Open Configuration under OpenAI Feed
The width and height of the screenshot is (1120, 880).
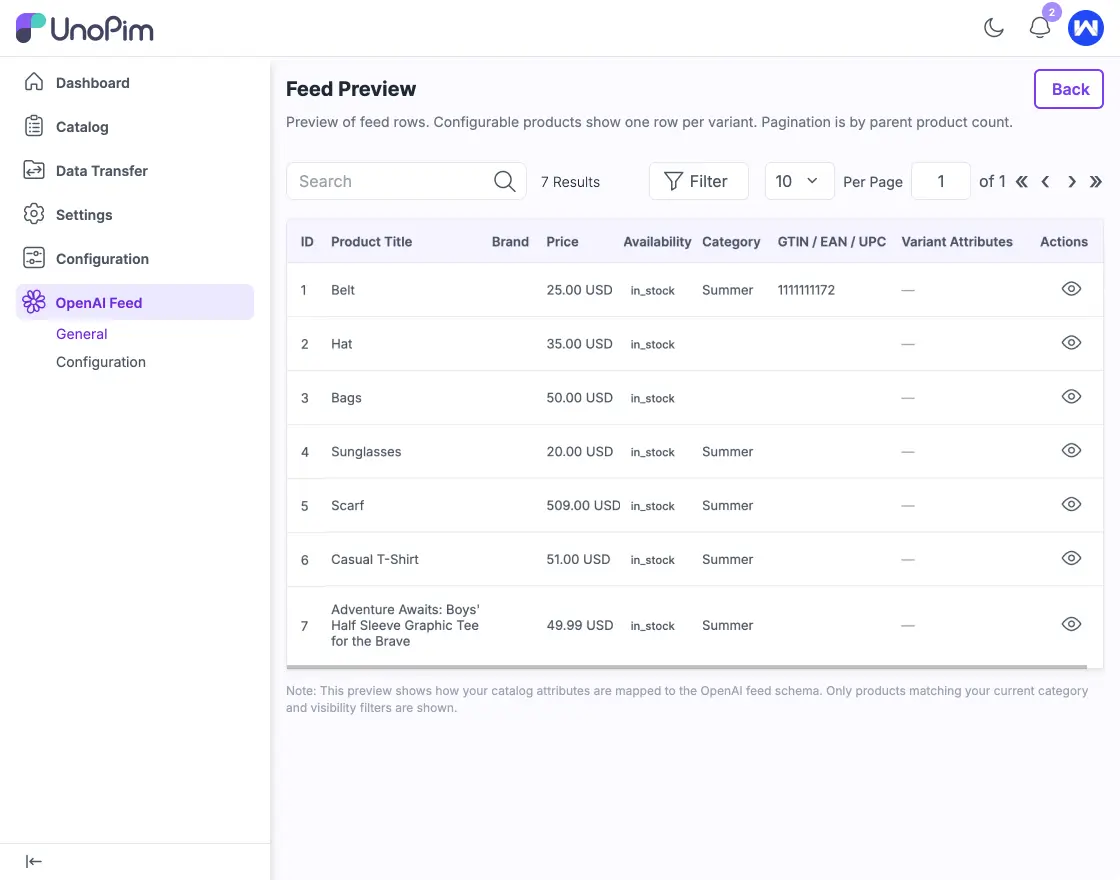(x=100, y=361)
